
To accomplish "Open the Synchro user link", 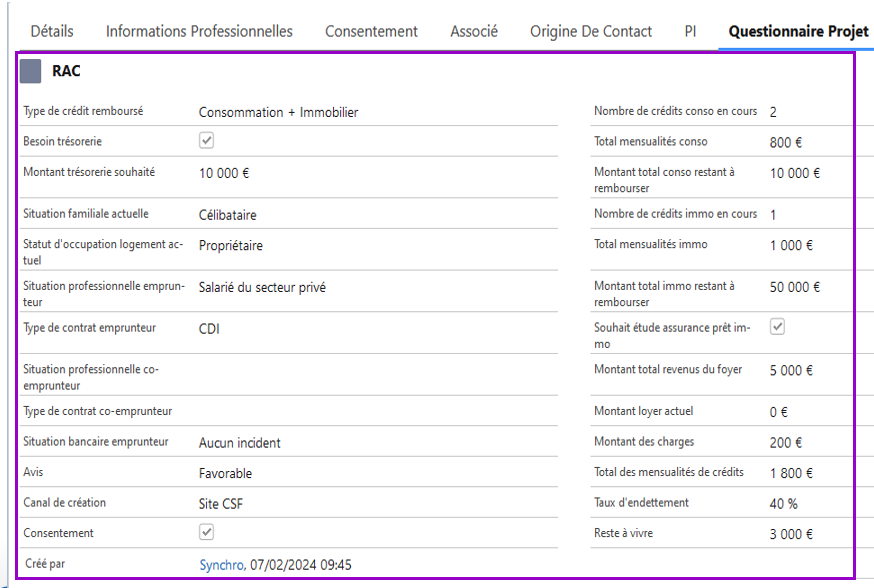I will click(x=221, y=565).
